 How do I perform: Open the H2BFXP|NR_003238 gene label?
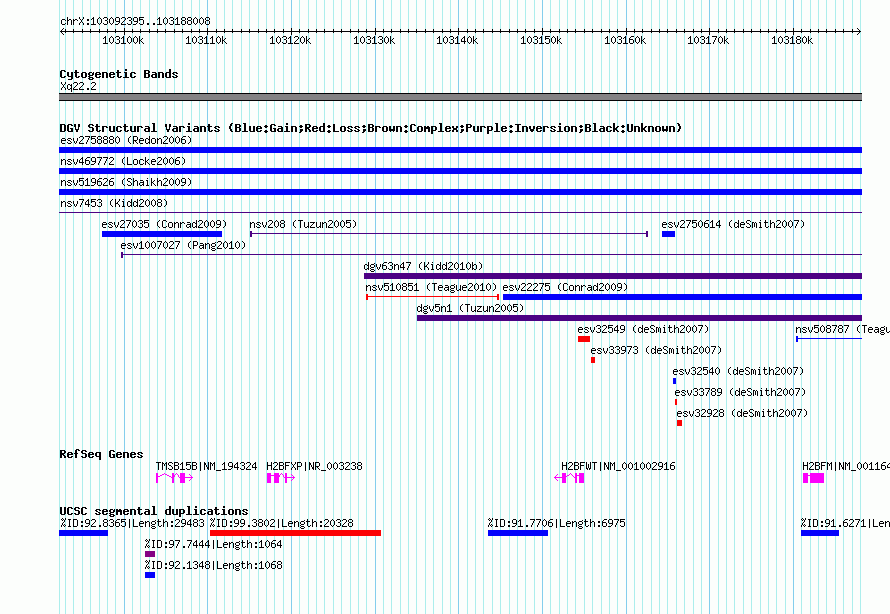click(314, 466)
